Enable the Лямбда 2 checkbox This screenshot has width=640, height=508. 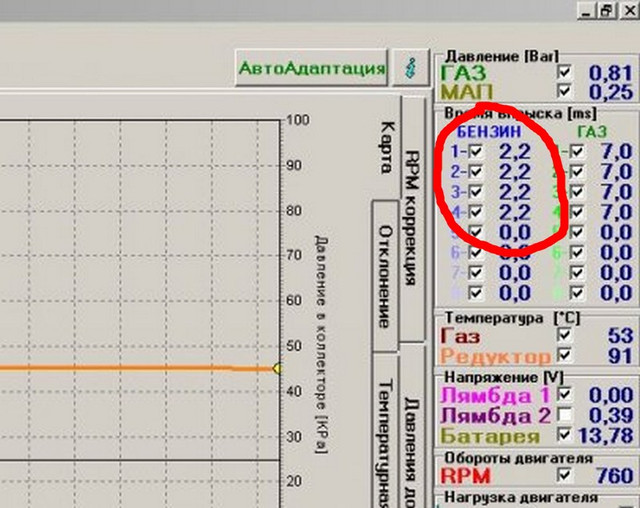point(567,415)
